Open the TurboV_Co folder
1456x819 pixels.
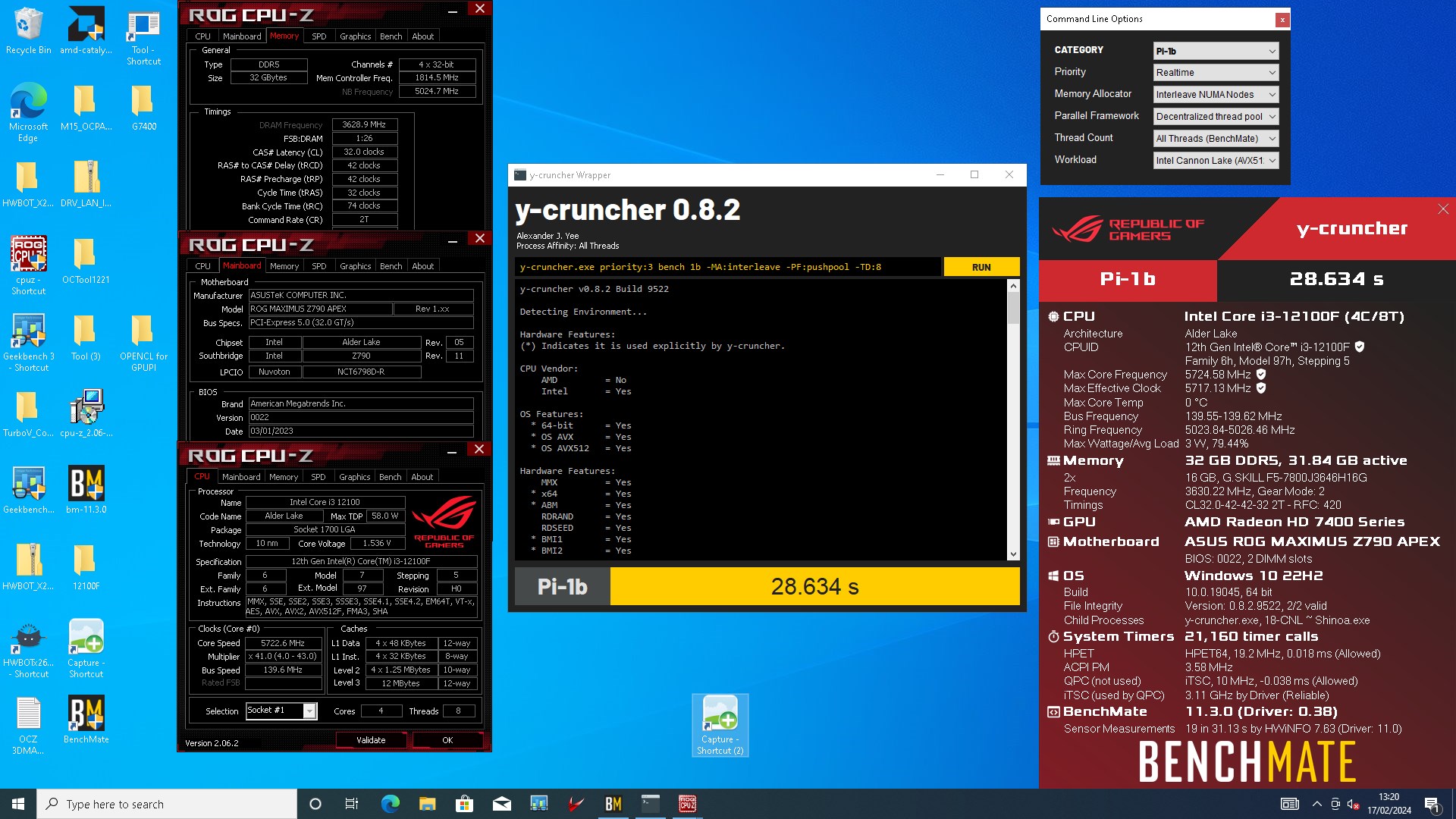point(28,413)
